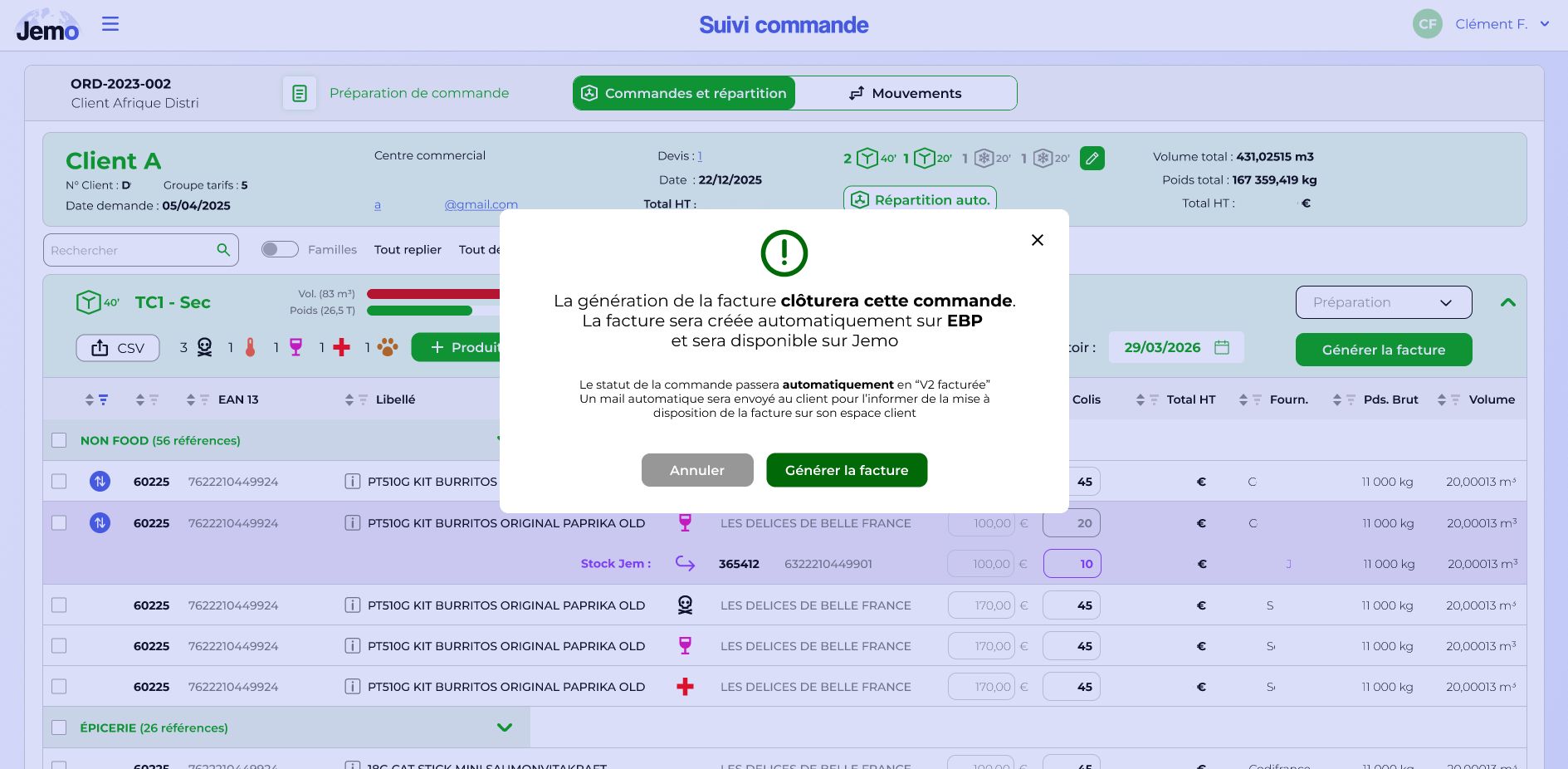Click the blue swap icon on the second 60225 row
This screenshot has width=1568, height=769.
tap(100, 523)
